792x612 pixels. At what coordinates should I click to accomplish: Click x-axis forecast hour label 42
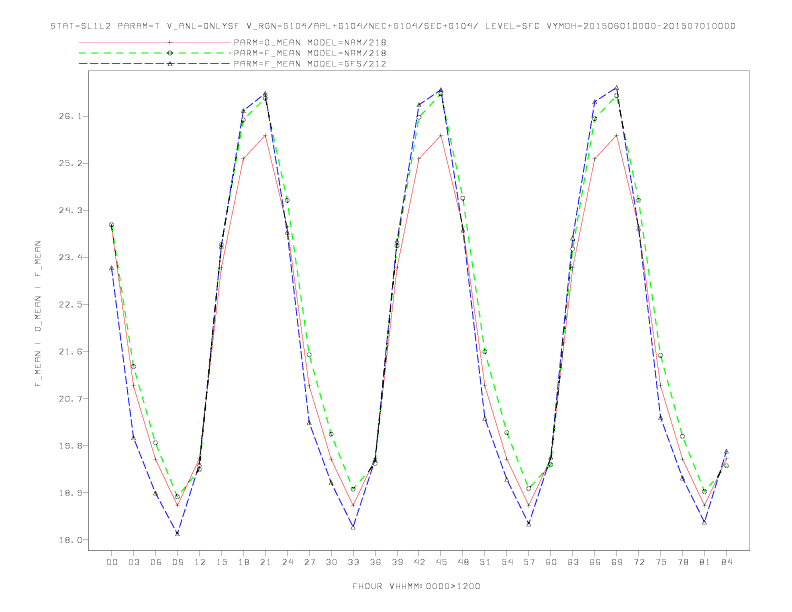419,562
